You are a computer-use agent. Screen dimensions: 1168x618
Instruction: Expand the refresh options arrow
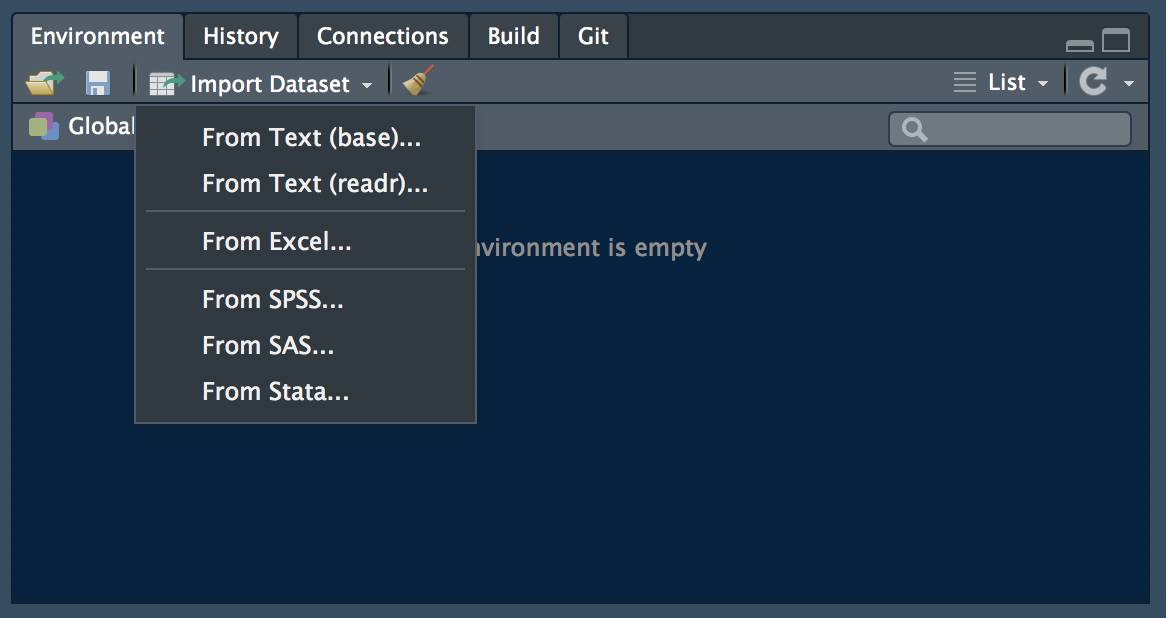point(1129,83)
